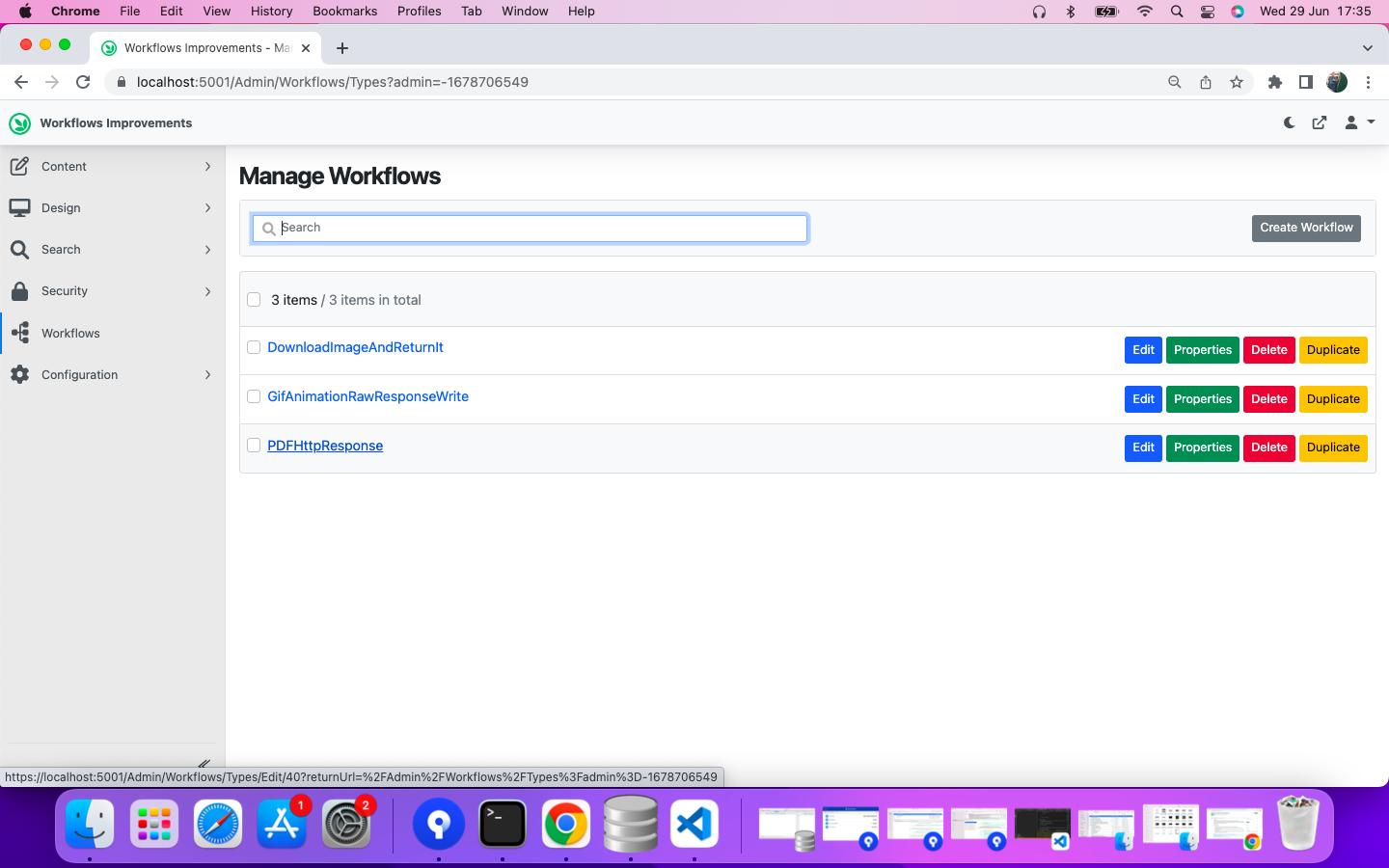The image size is (1389, 868).
Task: Open Chrome side panel icon
Action: [1306, 82]
